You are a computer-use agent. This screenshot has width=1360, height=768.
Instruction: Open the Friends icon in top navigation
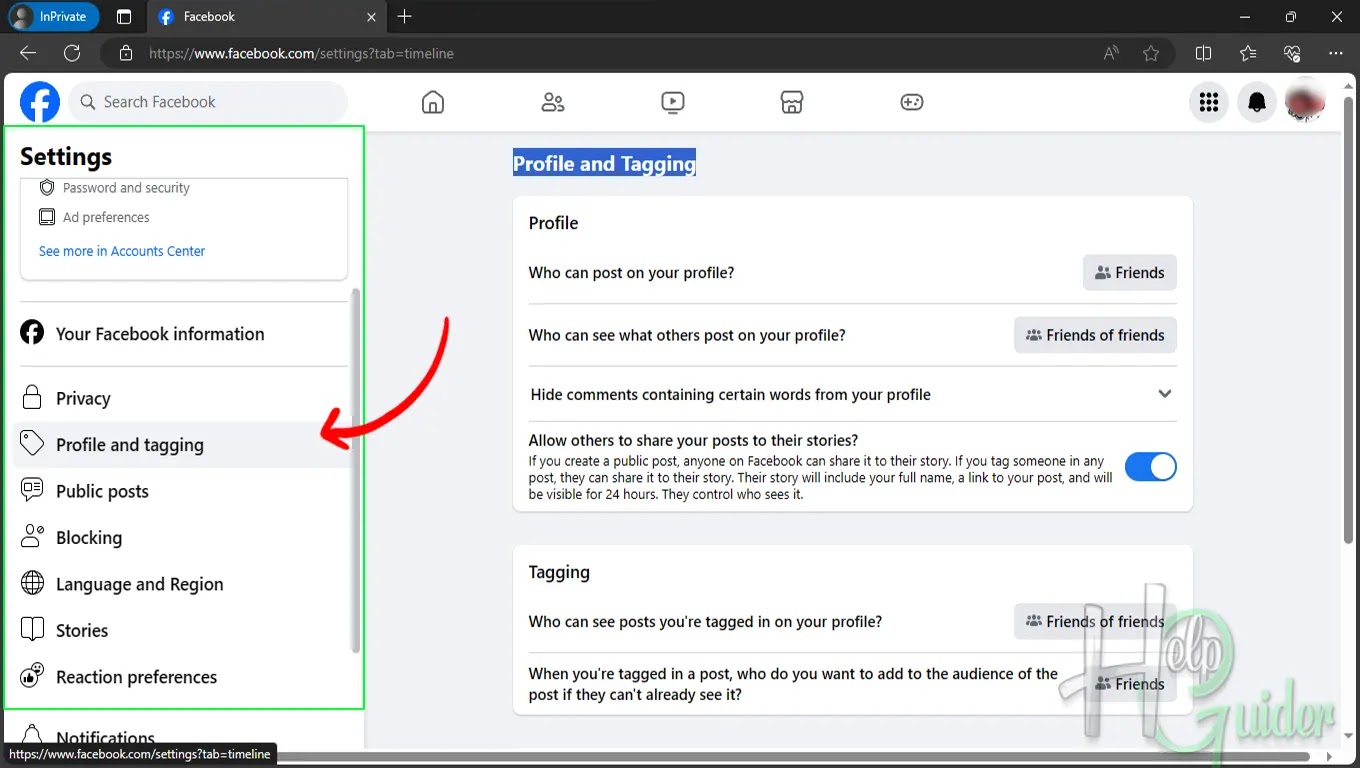tap(553, 102)
